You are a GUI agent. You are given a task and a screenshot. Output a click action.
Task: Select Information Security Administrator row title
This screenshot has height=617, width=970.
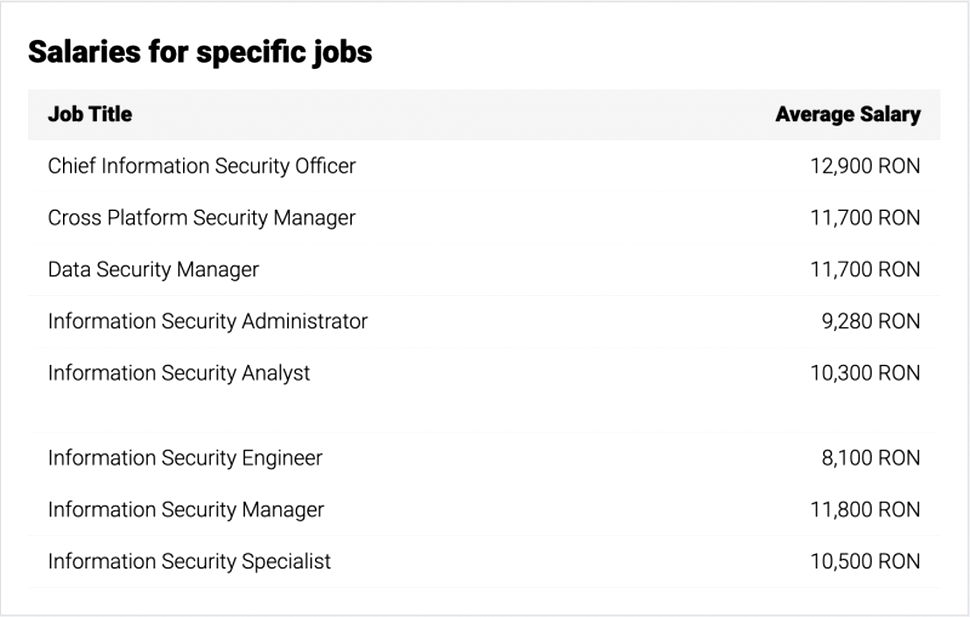pyautogui.click(x=208, y=322)
